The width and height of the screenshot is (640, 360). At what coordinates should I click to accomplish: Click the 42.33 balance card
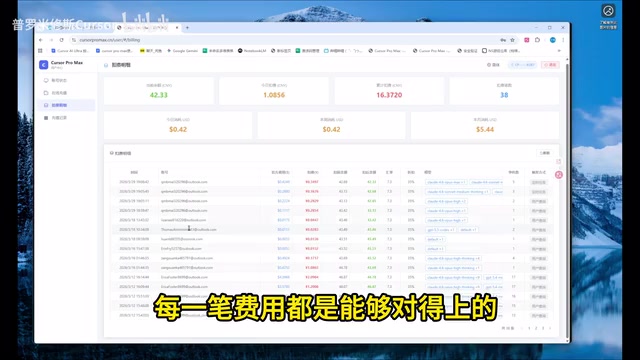point(158,91)
